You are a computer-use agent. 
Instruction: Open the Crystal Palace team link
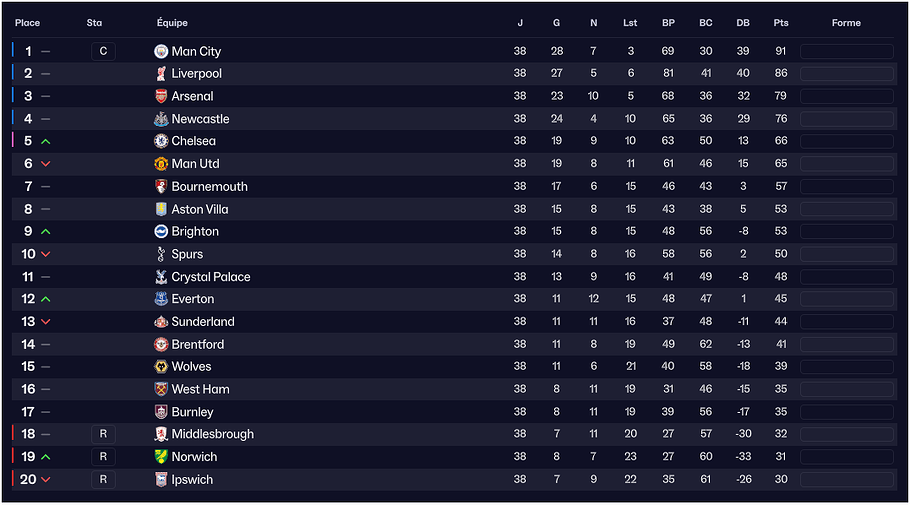tap(210, 277)
